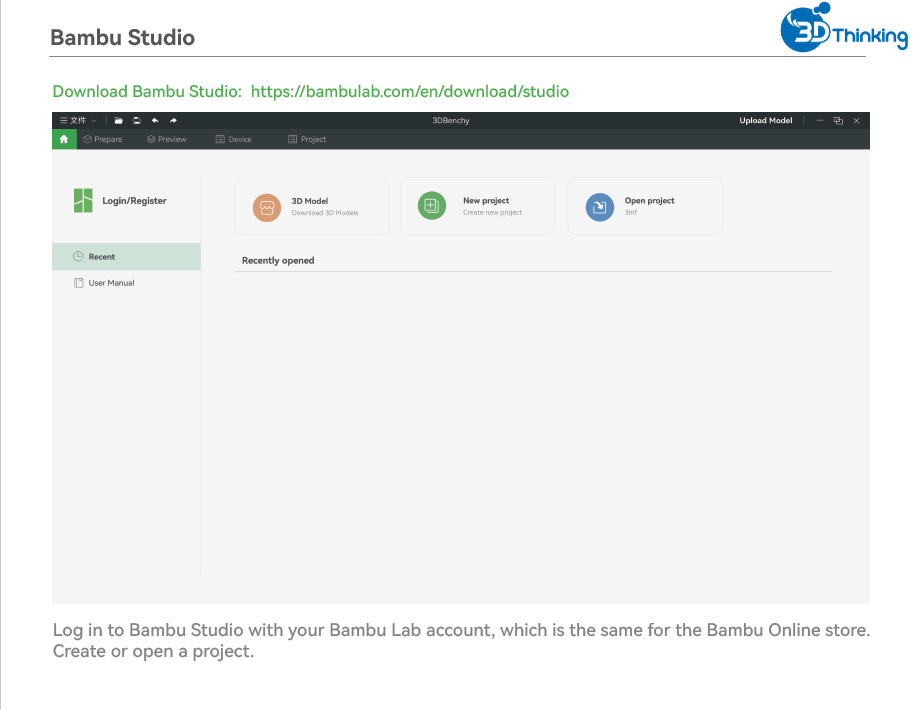Switch to the Project tab
The width and height of the screenshot is (913, 710).
point(307,139)
